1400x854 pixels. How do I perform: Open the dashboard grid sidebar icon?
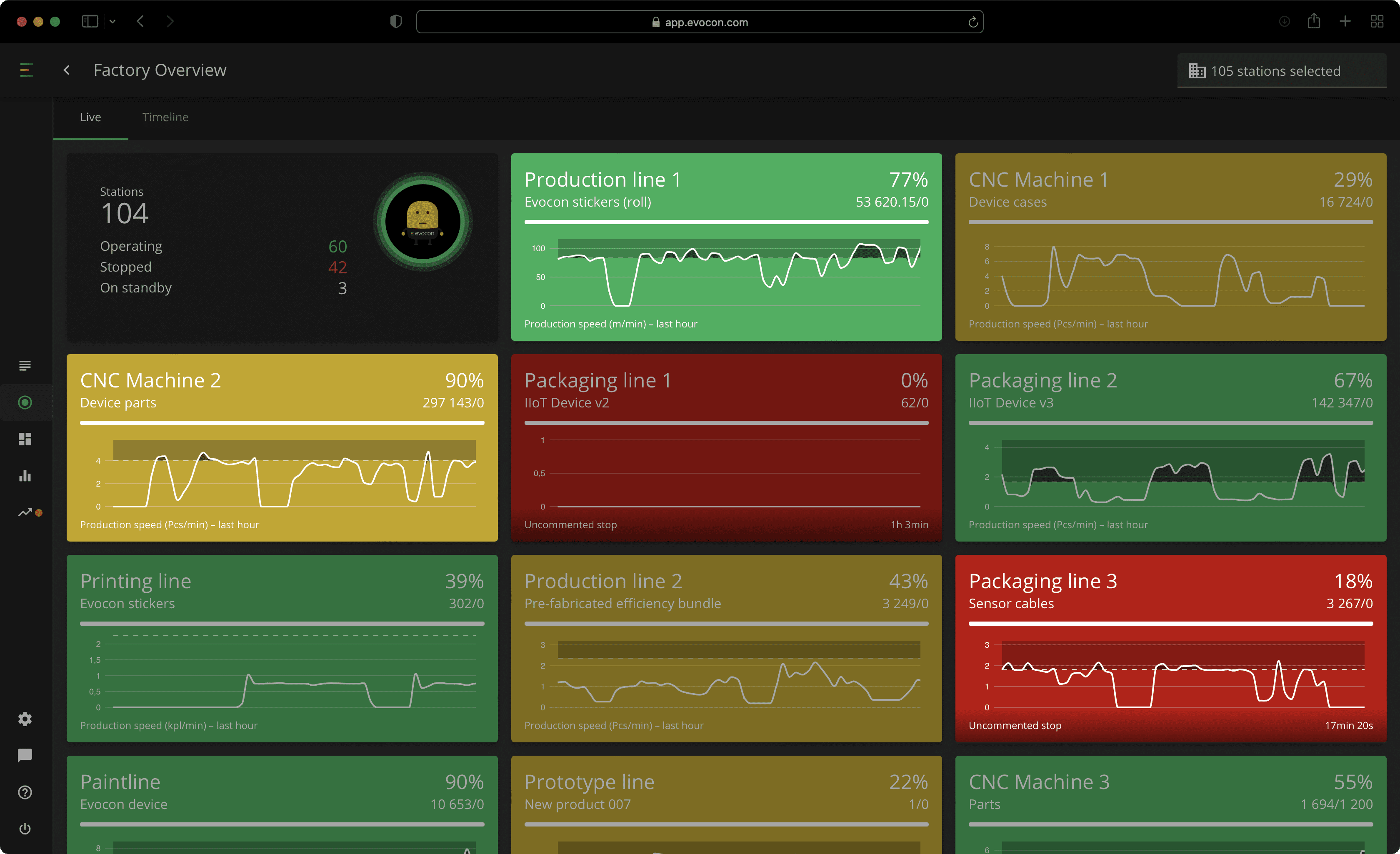(x=25, y=439)
